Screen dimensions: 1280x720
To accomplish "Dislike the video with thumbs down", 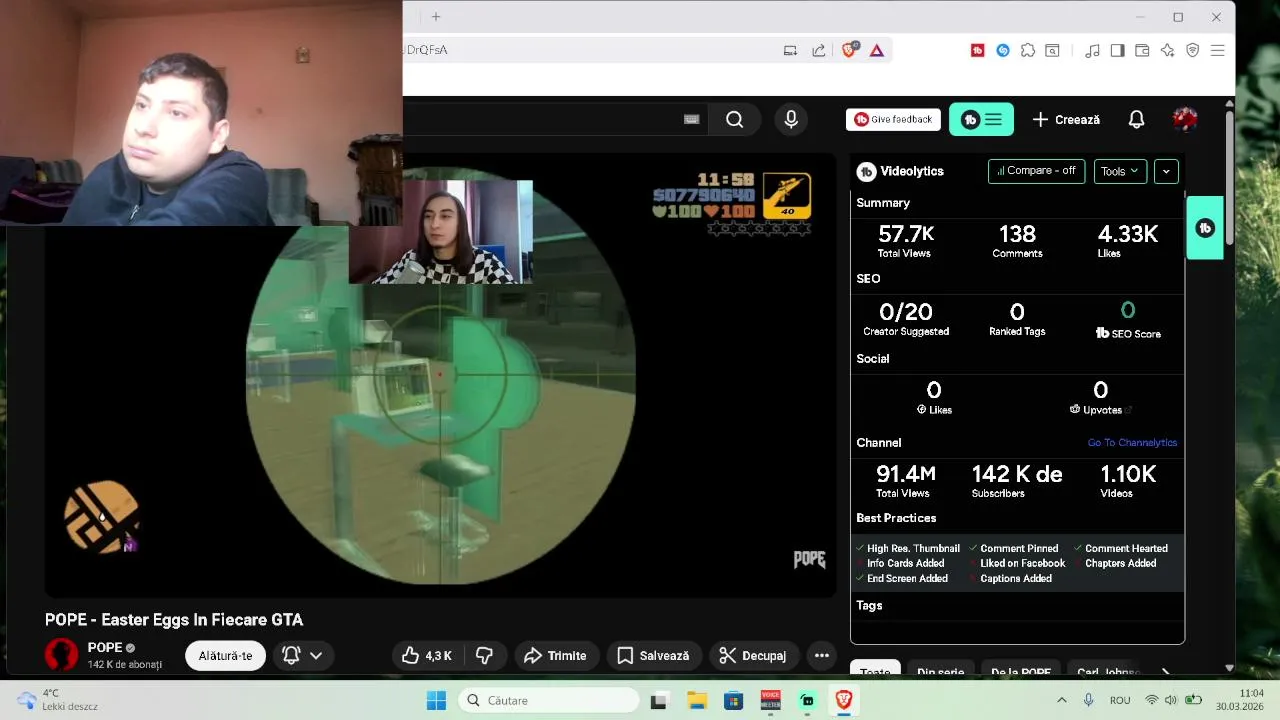I will pos(485,656).
